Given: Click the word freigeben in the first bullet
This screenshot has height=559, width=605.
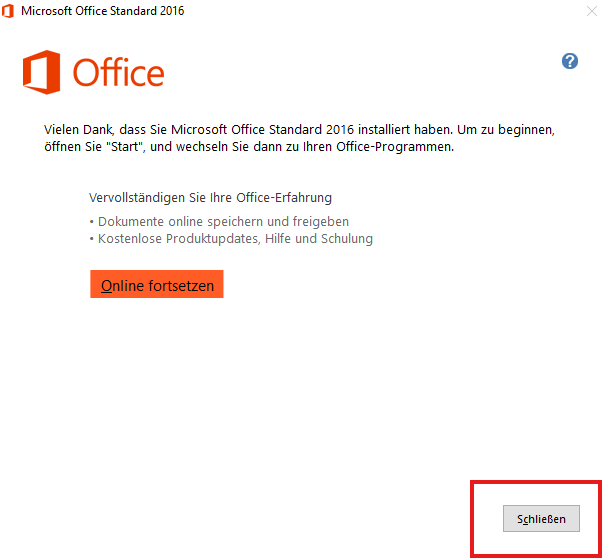Looking at the screenshot, I should 321,221.
